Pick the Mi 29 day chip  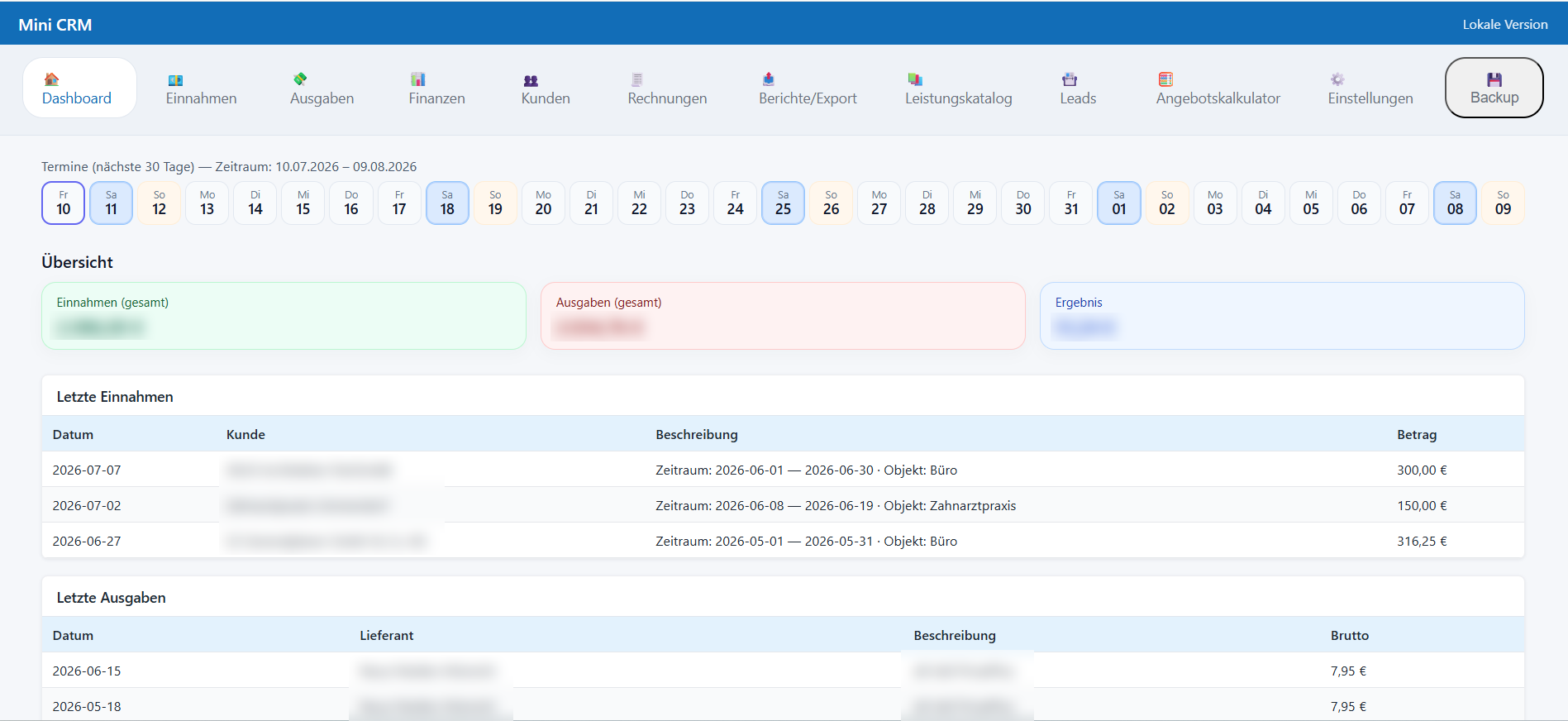click(x=975, y=203)
